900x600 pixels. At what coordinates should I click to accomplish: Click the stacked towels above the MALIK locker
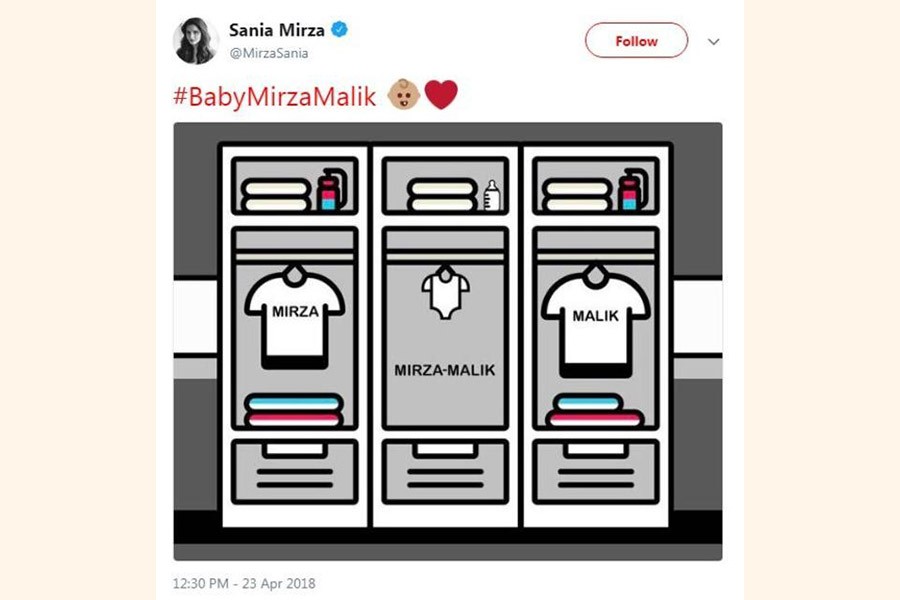tap(577, 195)
